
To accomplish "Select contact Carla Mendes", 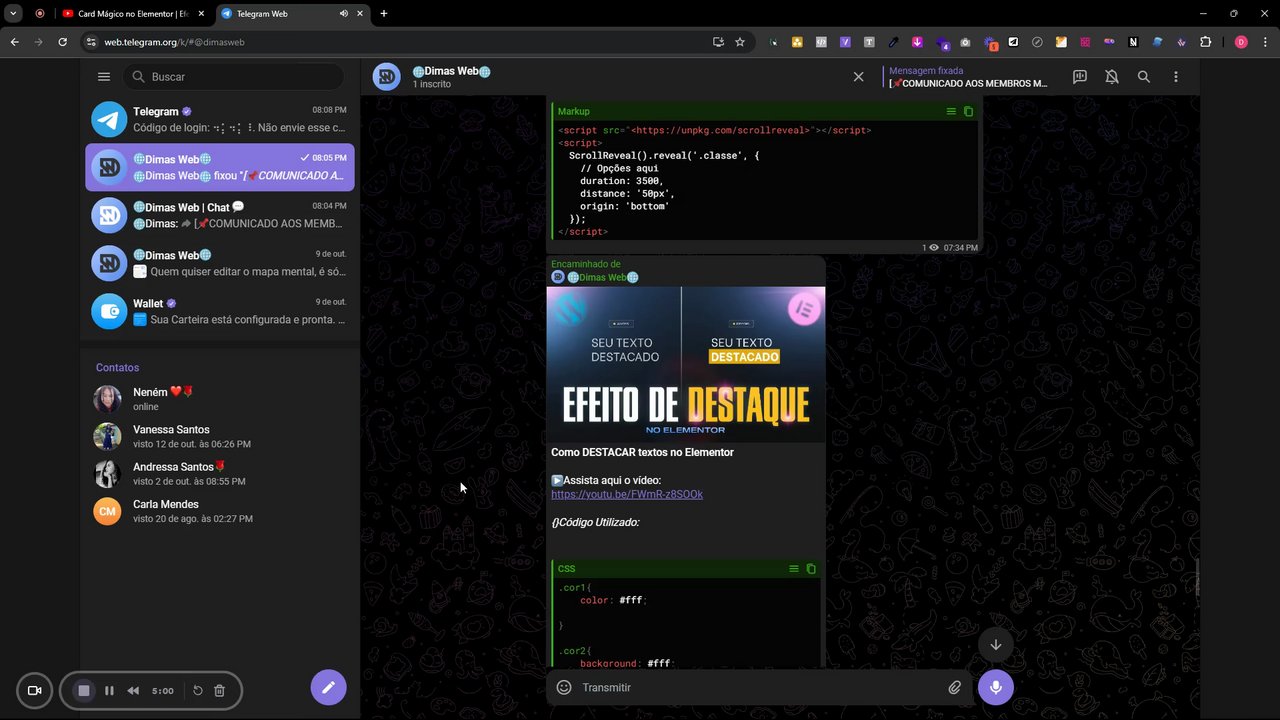I will (220, 511).
